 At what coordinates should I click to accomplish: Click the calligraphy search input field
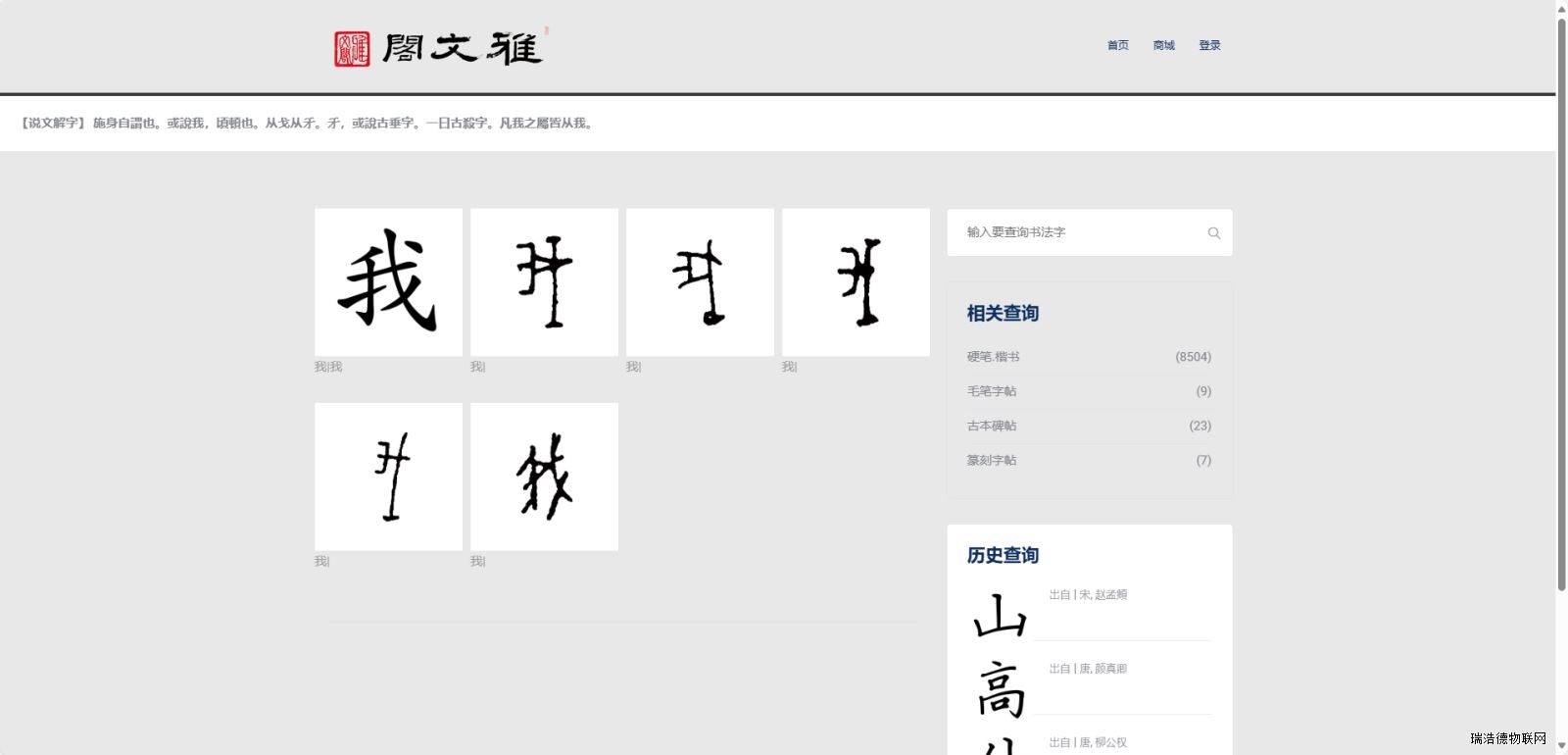tap(1078, 232)
